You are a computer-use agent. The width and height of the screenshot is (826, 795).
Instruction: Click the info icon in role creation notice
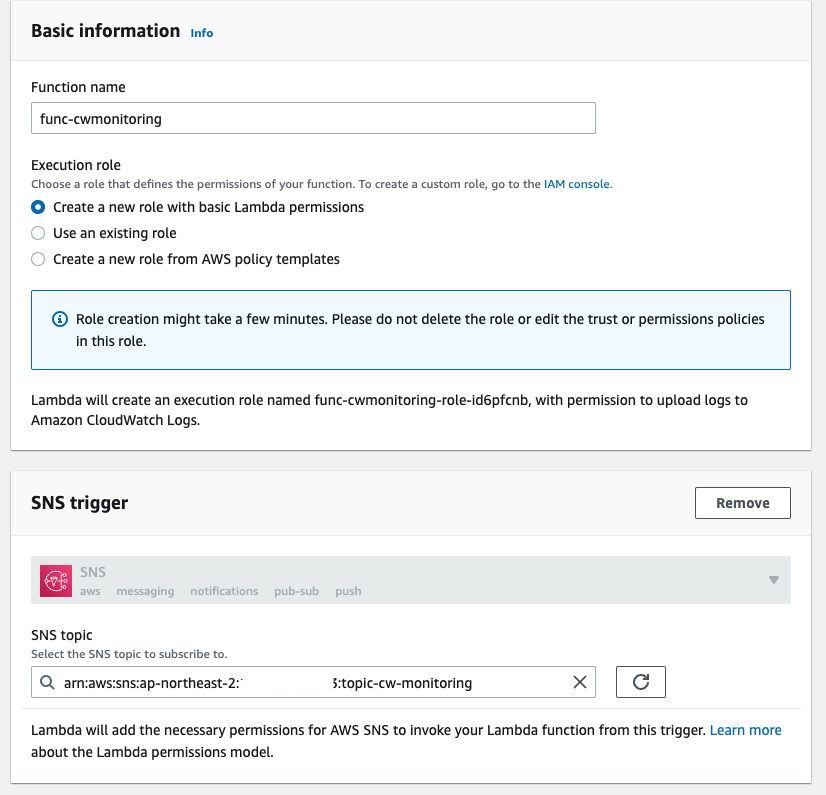(x=59, y=320)
